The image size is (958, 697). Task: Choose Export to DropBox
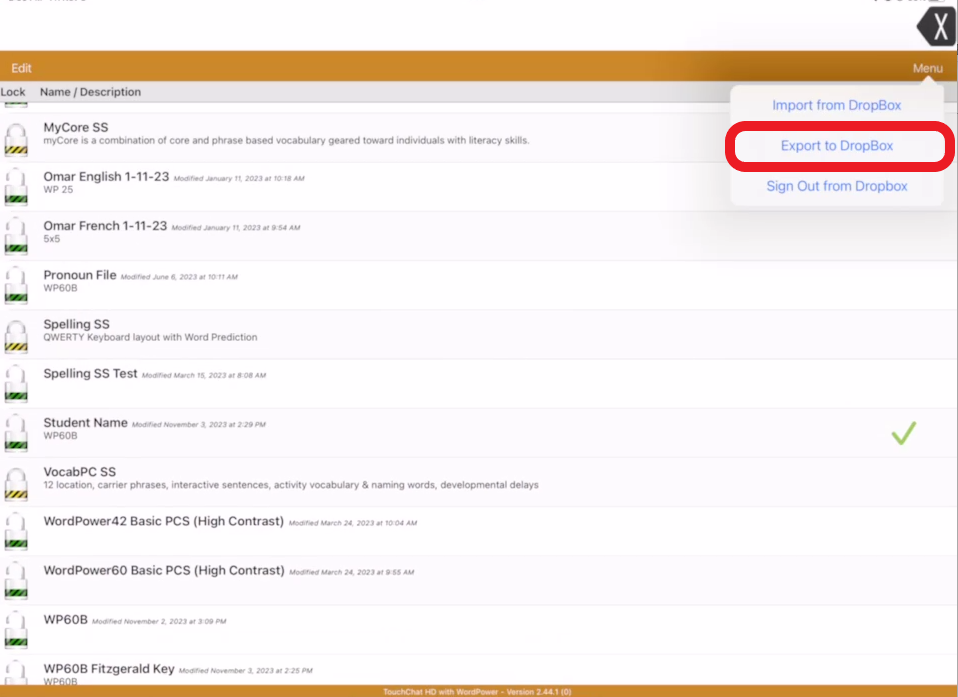[x=836, y=145]
